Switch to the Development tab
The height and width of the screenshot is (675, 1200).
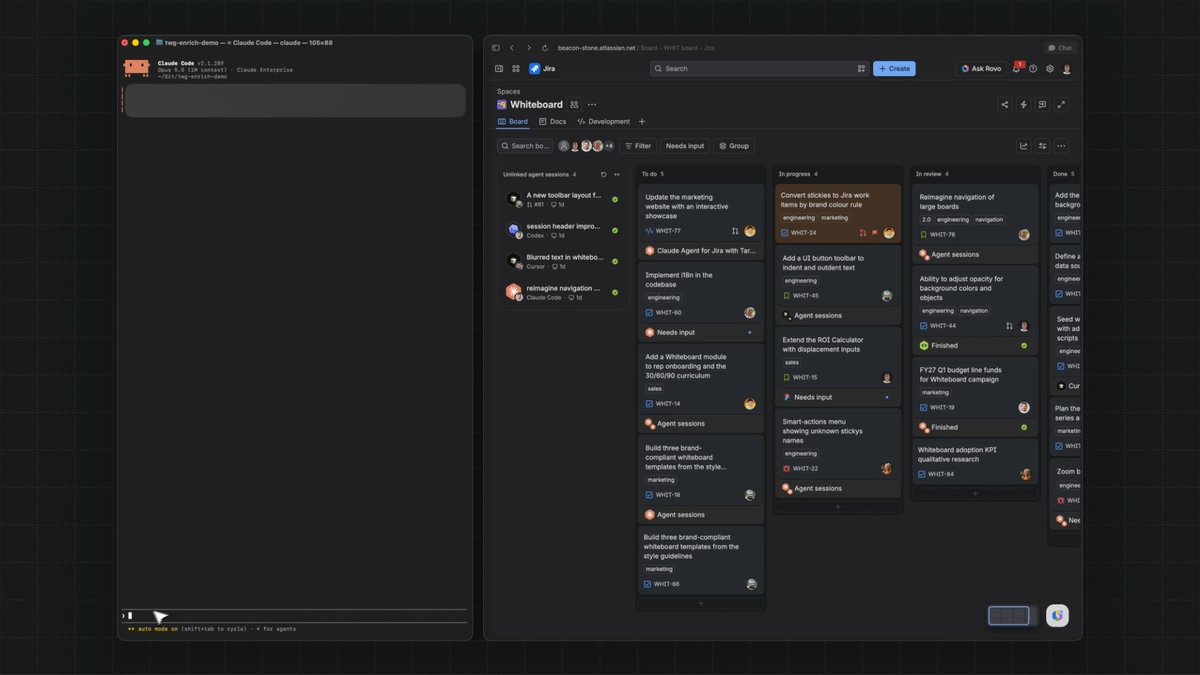604,122
